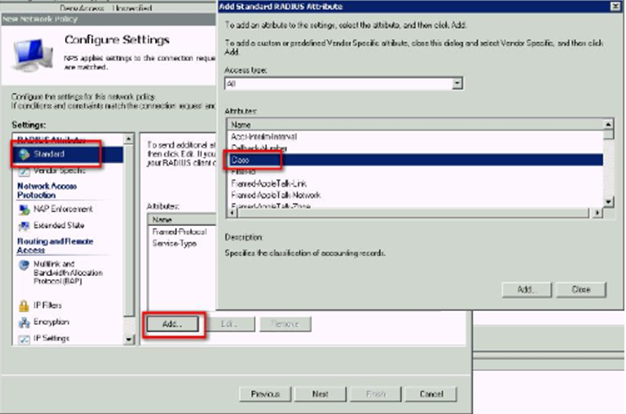Image resolution: width=626 pixels, height=414 pixels.
Task: Click the Name column header in wizard
Action: click(182, 220)
